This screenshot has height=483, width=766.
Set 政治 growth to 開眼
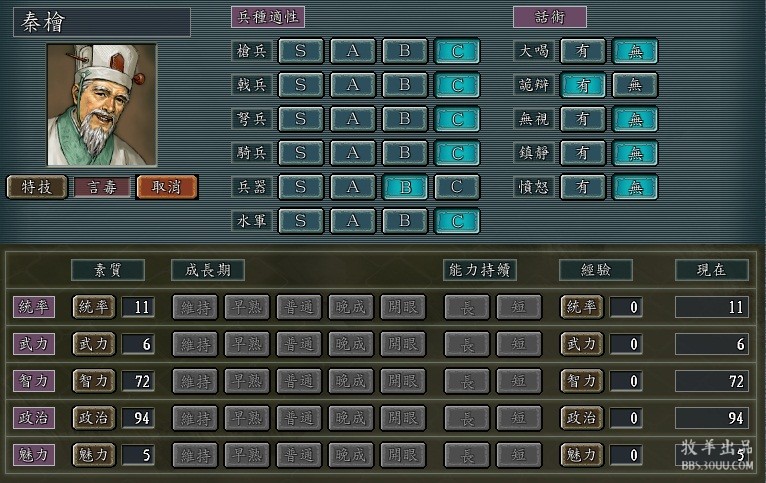point(403,418)
